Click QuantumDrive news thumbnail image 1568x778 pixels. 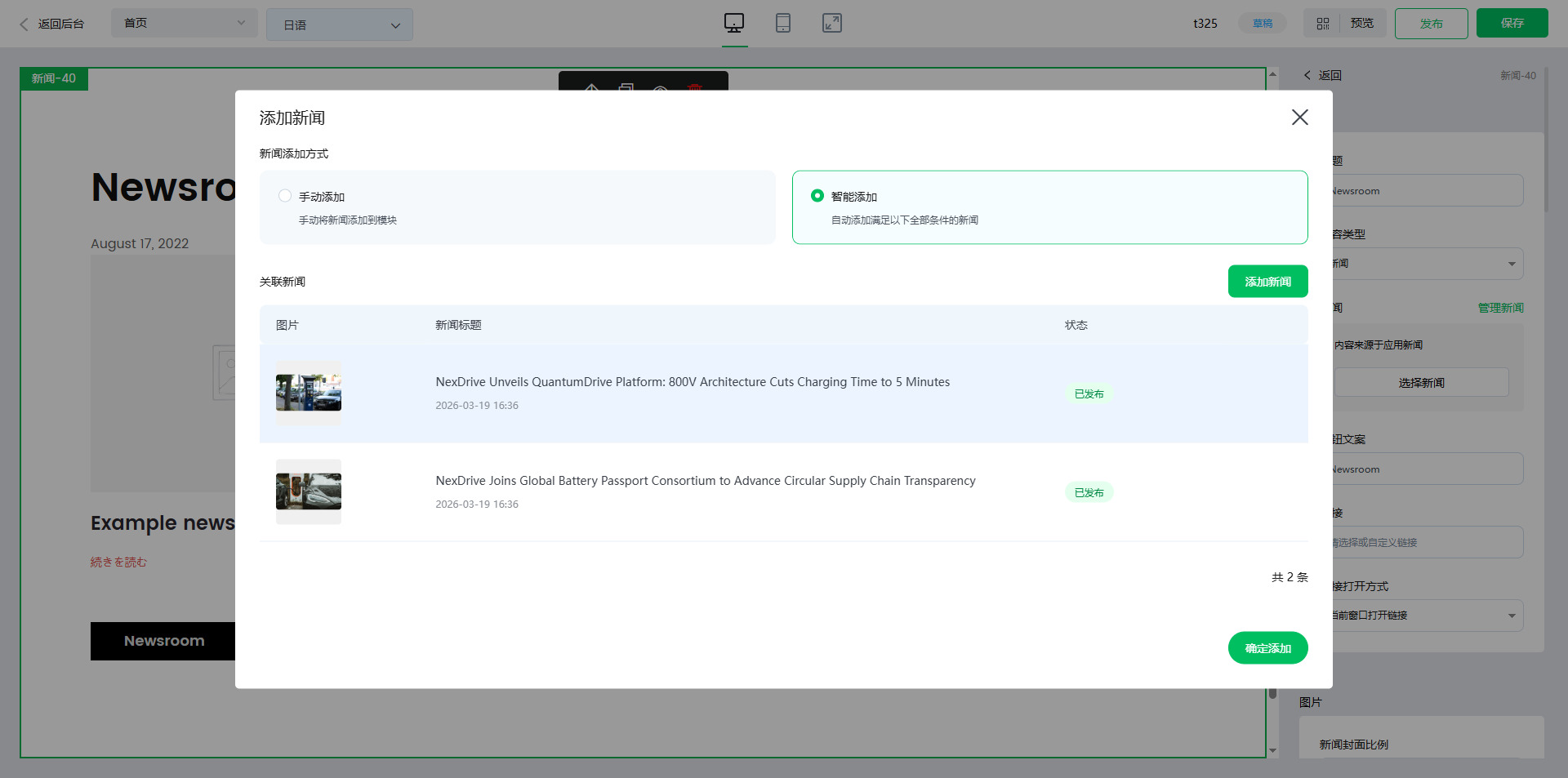(309, 393)
